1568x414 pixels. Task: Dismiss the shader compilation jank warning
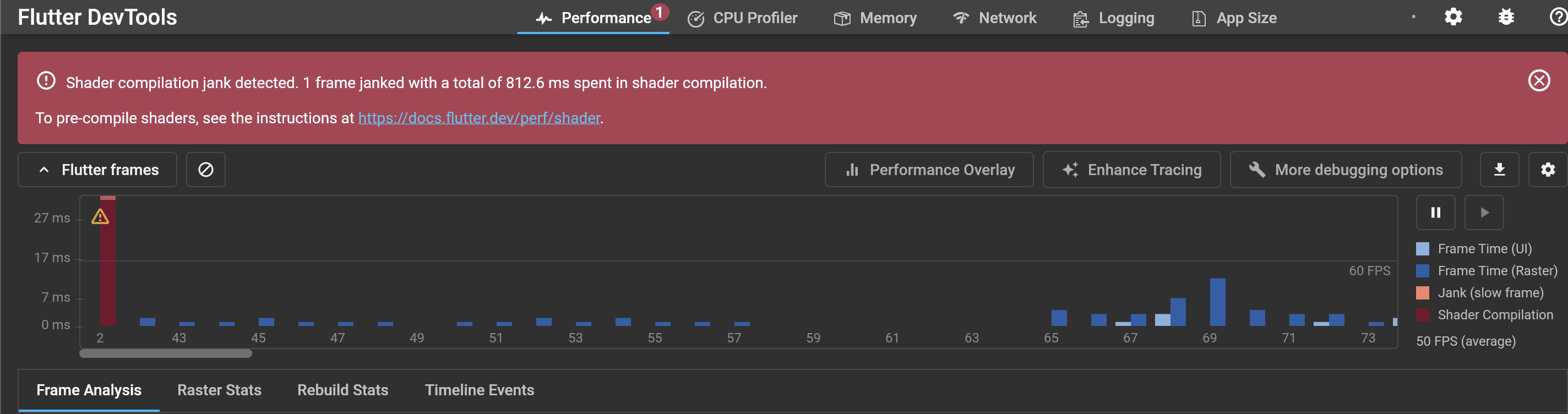1539,80
